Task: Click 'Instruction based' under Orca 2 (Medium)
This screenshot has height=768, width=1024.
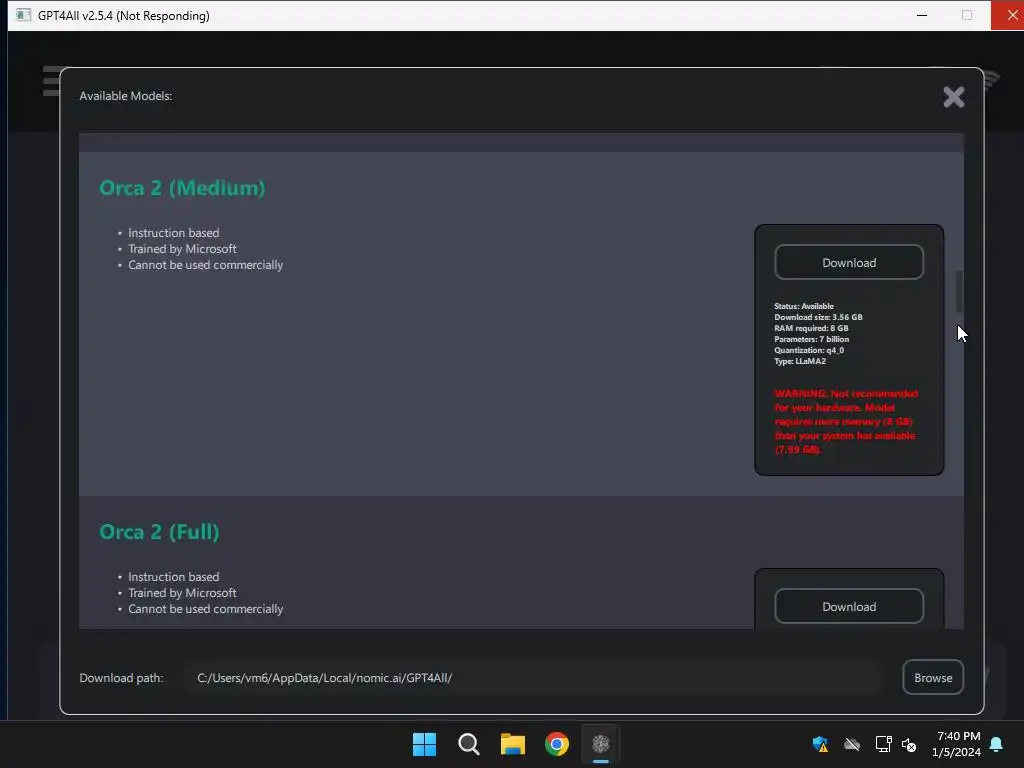Action: [x=174, y=232]
